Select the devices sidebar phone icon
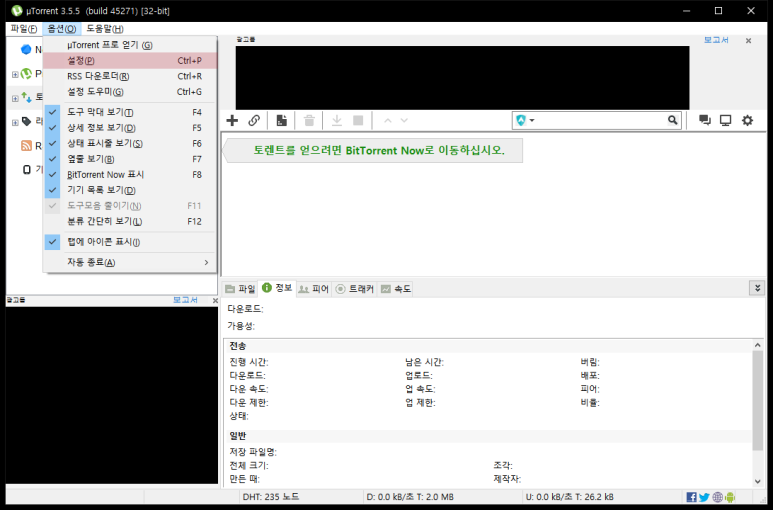 point(27,170)
